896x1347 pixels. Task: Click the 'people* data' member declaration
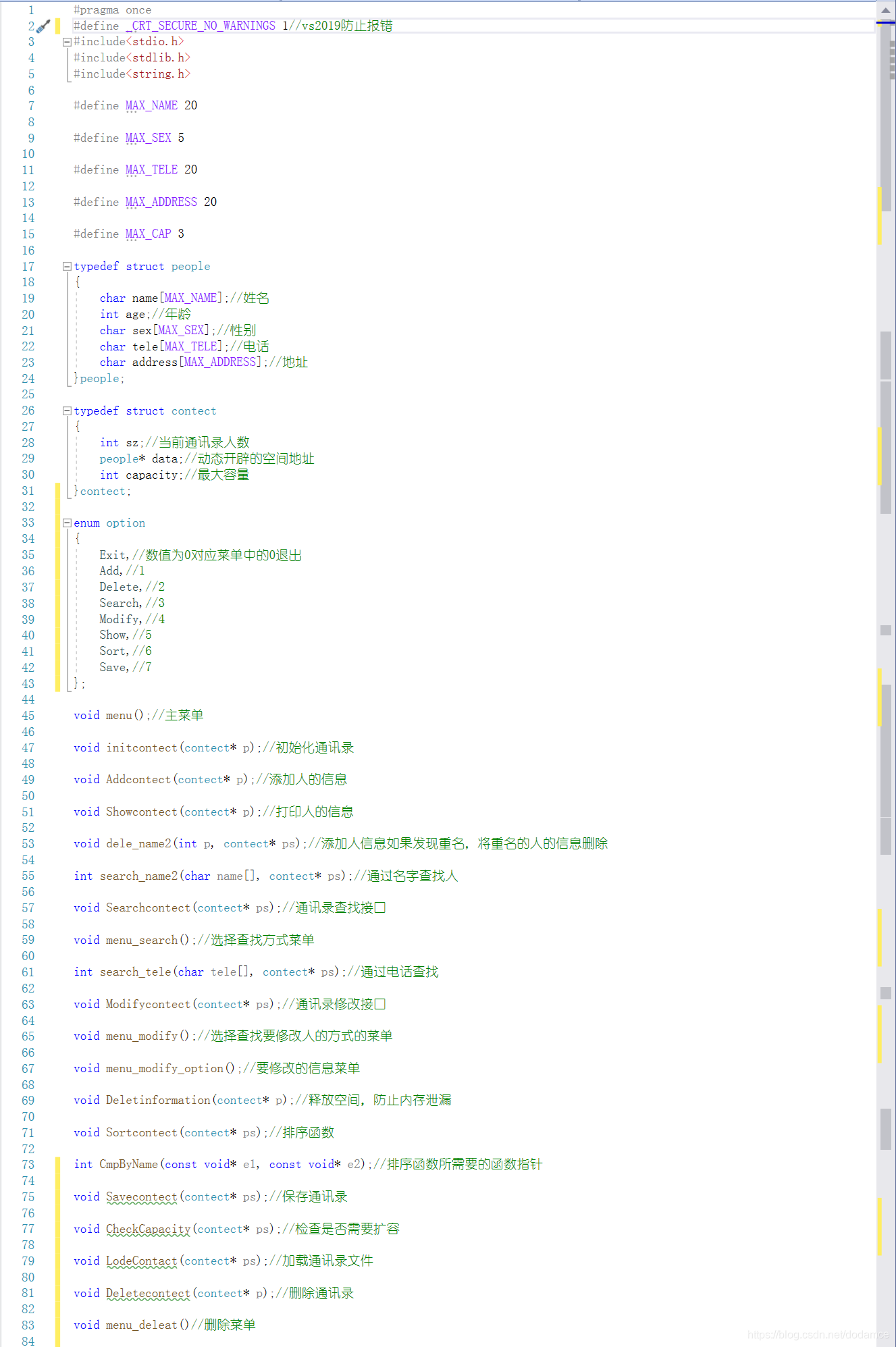139,459
